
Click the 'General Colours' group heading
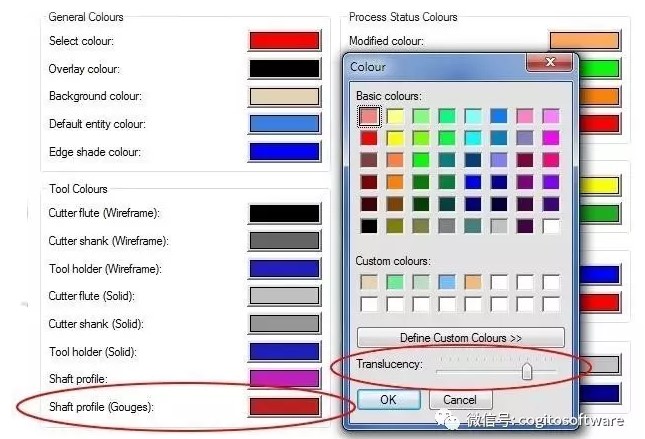86,17
